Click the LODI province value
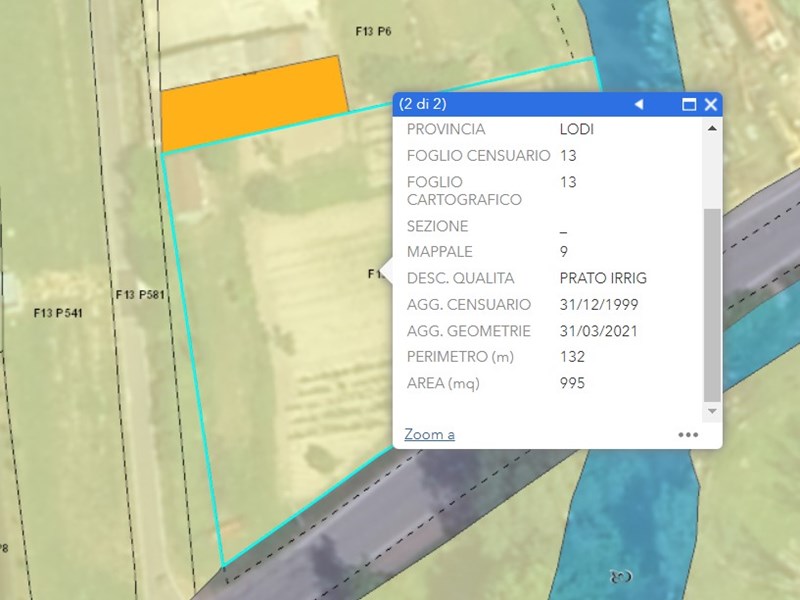The width and height of the screenshot is (800, 600). click(577, 130)
